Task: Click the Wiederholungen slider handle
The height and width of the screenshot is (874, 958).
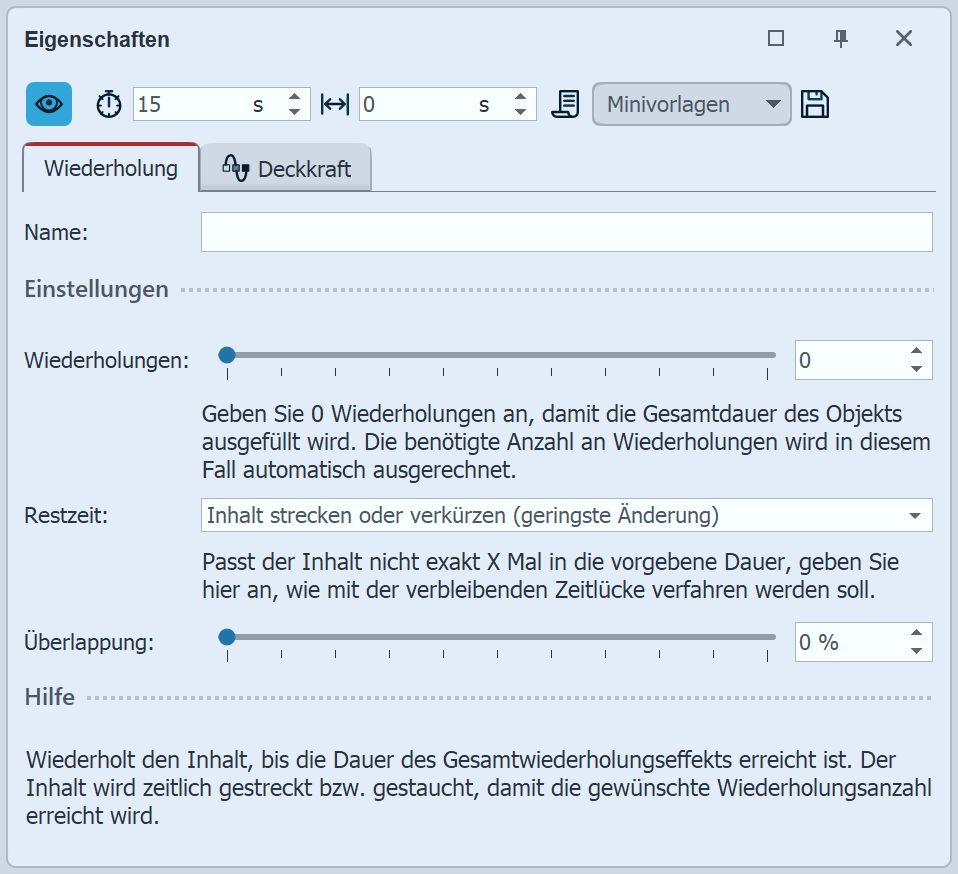Action: [227, 355]
